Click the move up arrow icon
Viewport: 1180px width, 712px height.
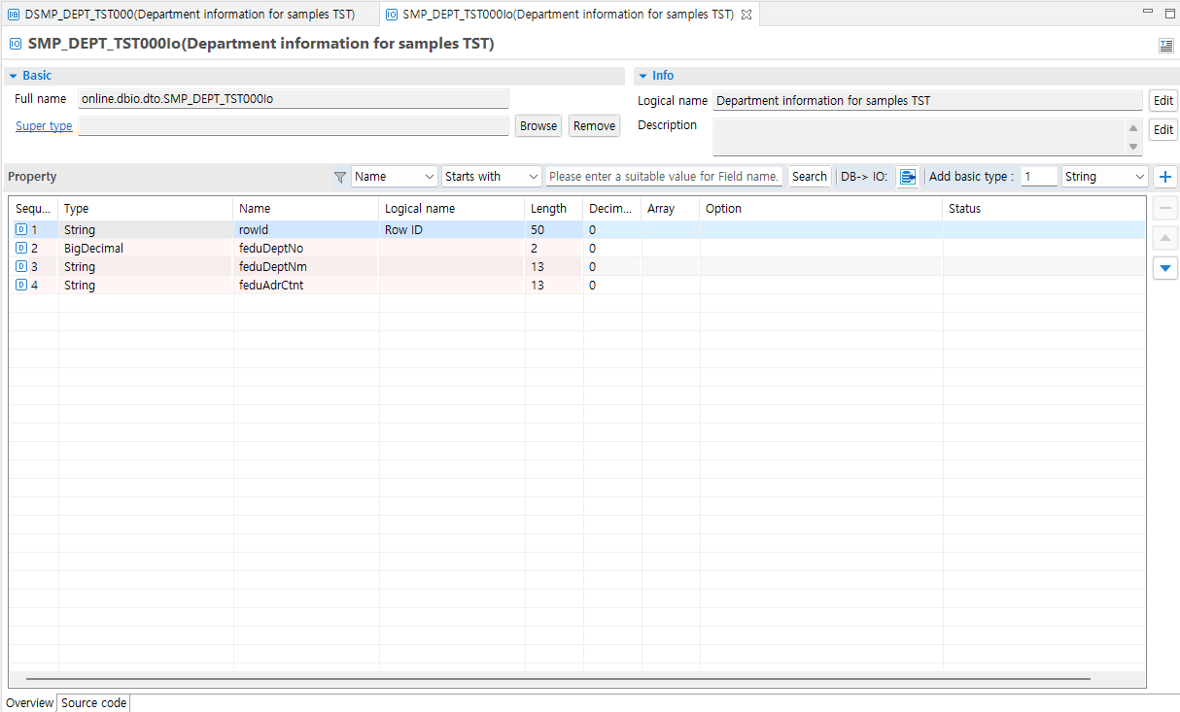[1165, 238]
